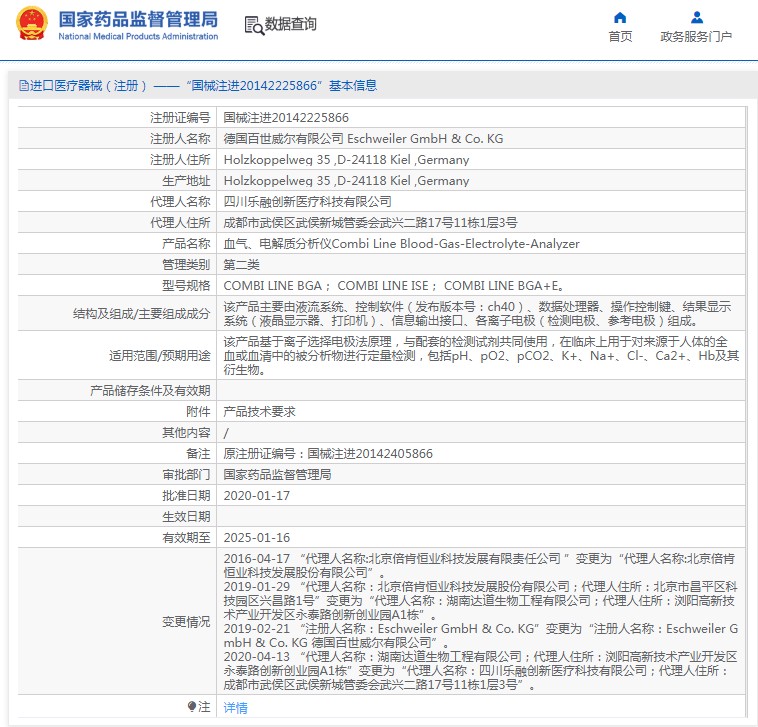The height and width of the screenshot is (727, 758).
Task: Go to 政务服务门户 portal
Action: click(696, 37)
